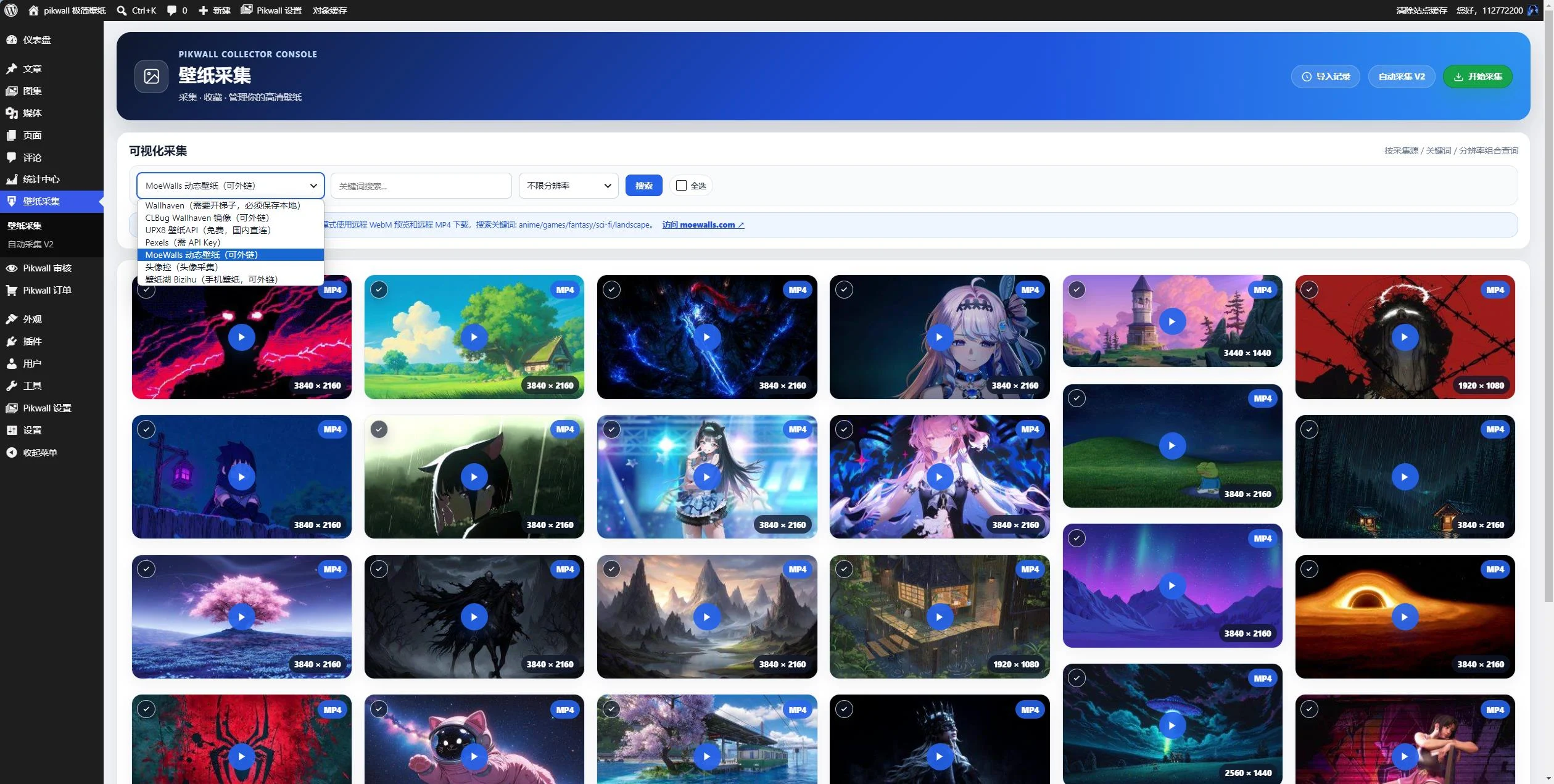
Task: Play the pink cherry blossom tree wallpaper
Action: pos(241,617)
